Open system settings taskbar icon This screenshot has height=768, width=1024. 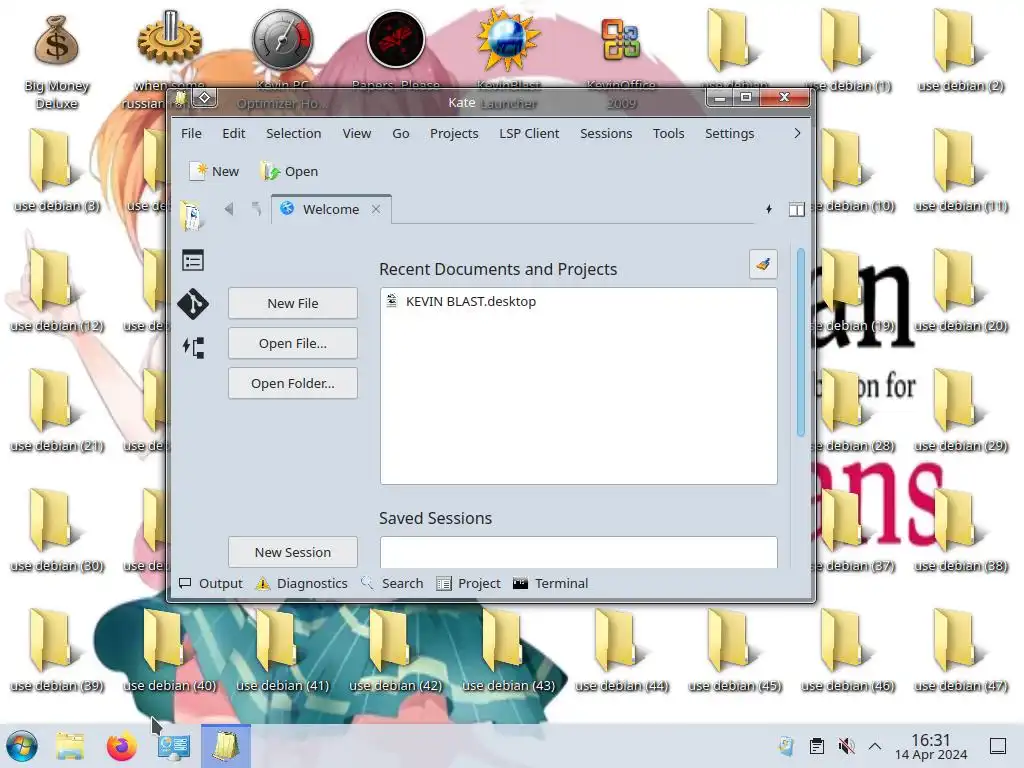click(174, 746)
